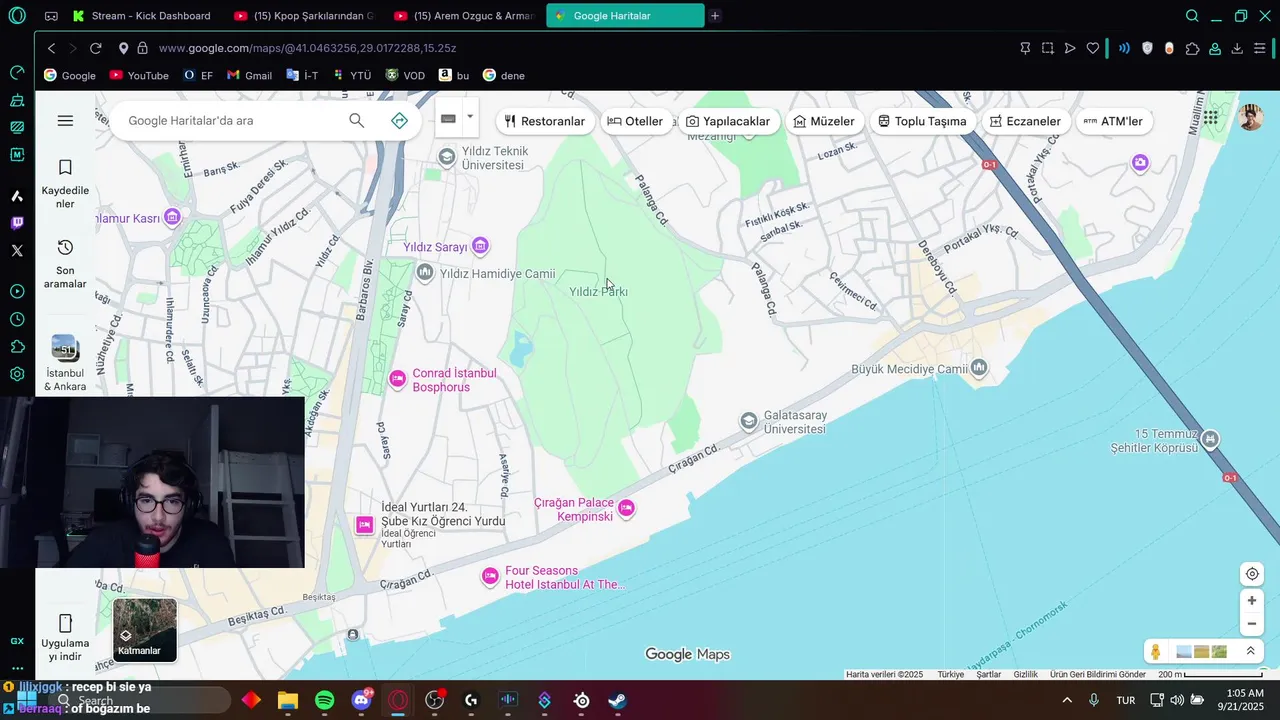Filter map by ATM'ler

pos(1113,121)
